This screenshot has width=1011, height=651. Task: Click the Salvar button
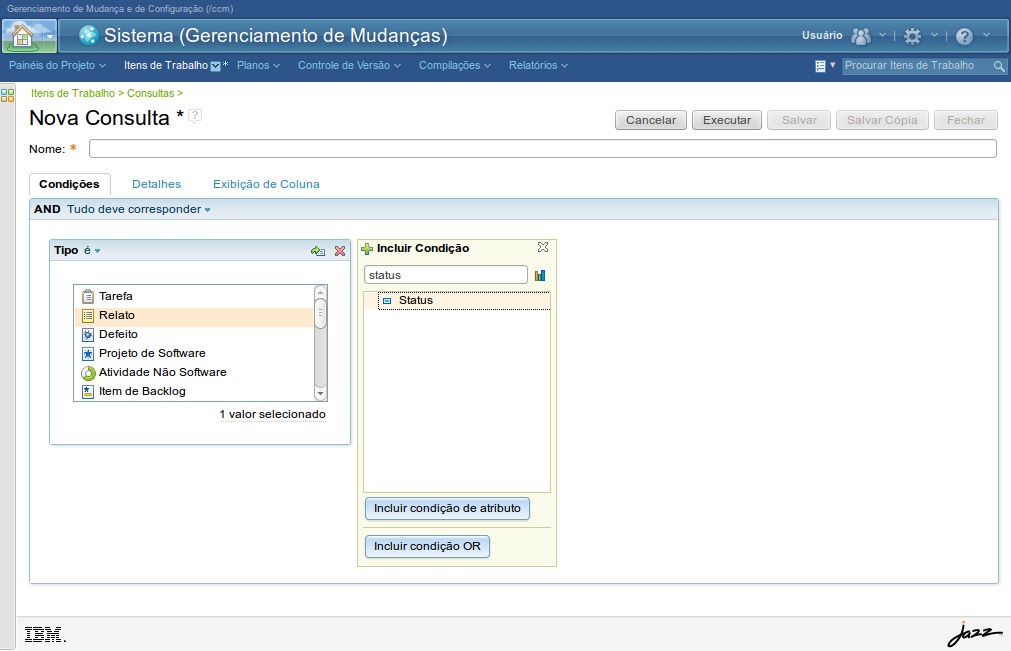click(799, 120)
